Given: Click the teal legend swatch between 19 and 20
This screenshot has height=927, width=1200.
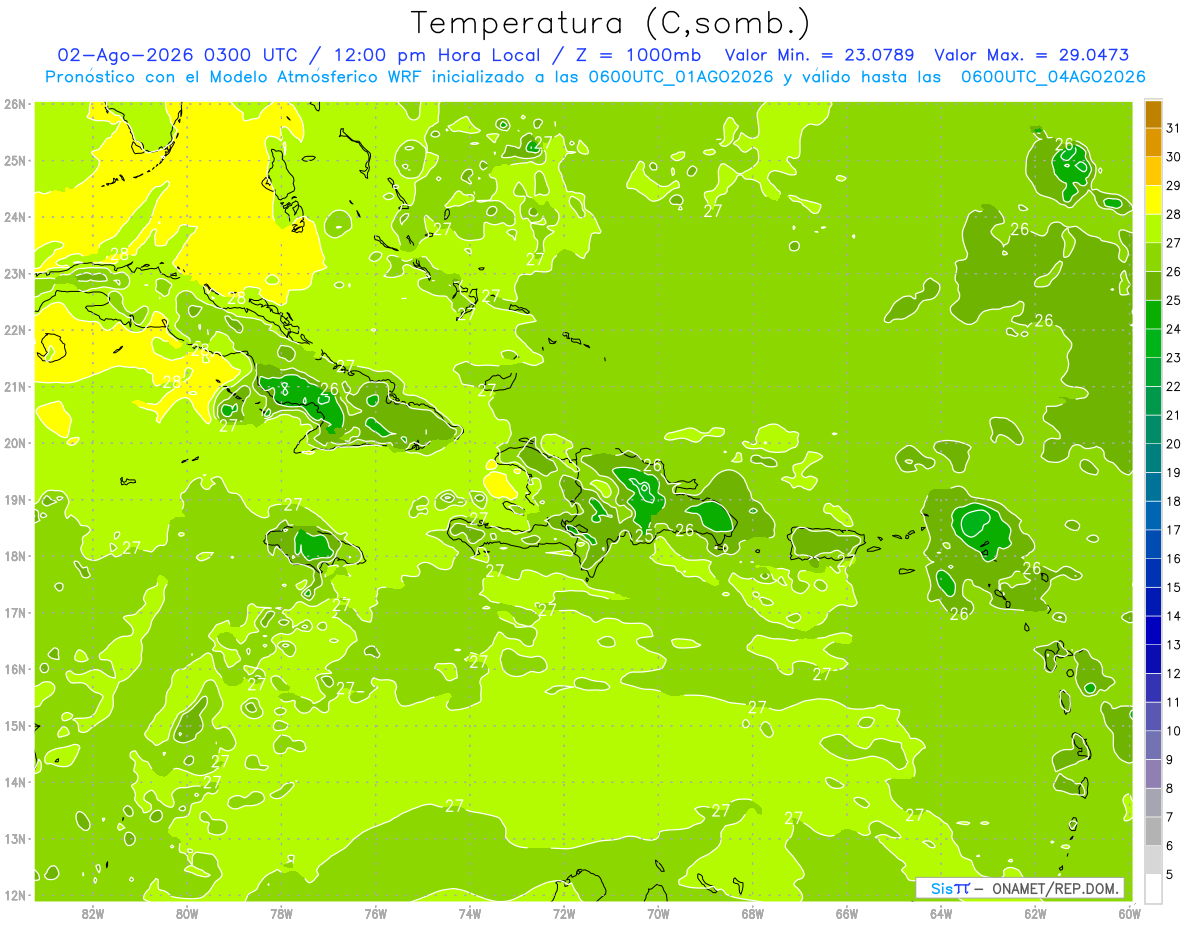Looking at the screenshot, I should click(1153, 457).
